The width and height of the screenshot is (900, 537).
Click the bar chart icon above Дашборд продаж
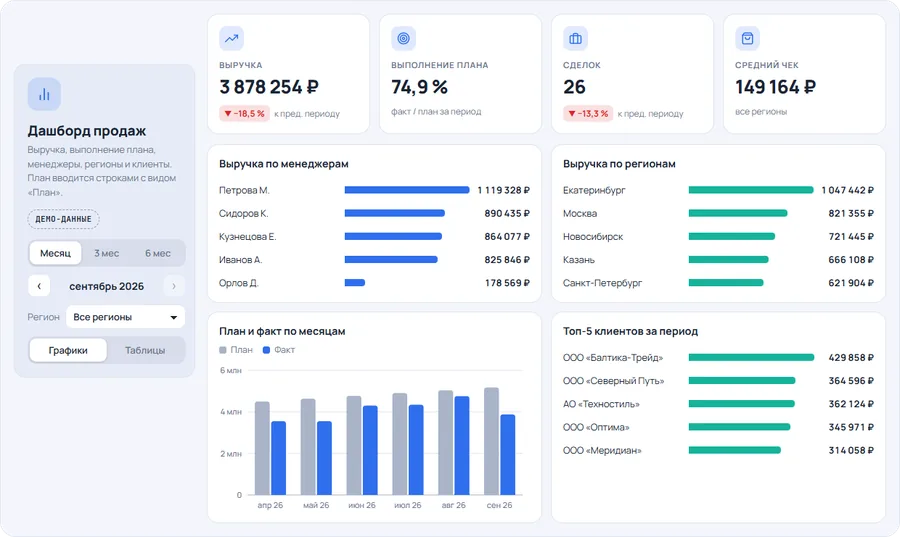(44, 94)
